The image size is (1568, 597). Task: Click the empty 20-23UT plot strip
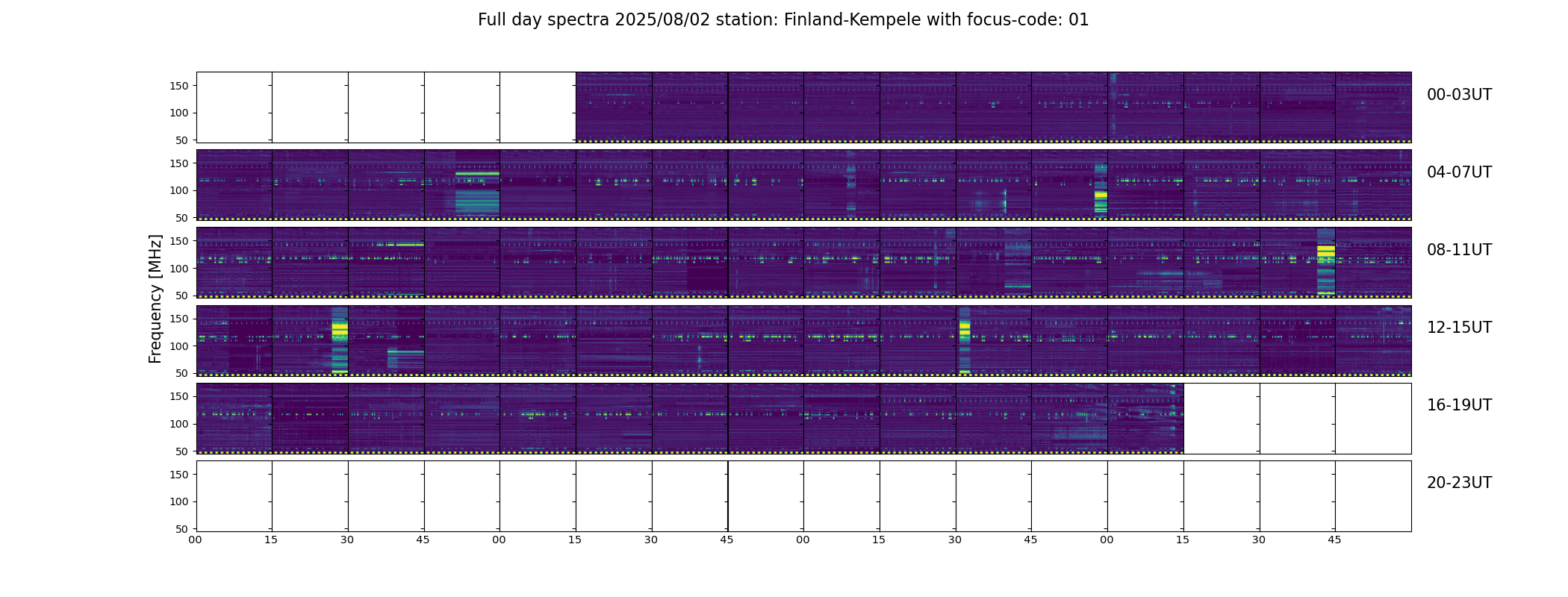click(x=803, y=496)
